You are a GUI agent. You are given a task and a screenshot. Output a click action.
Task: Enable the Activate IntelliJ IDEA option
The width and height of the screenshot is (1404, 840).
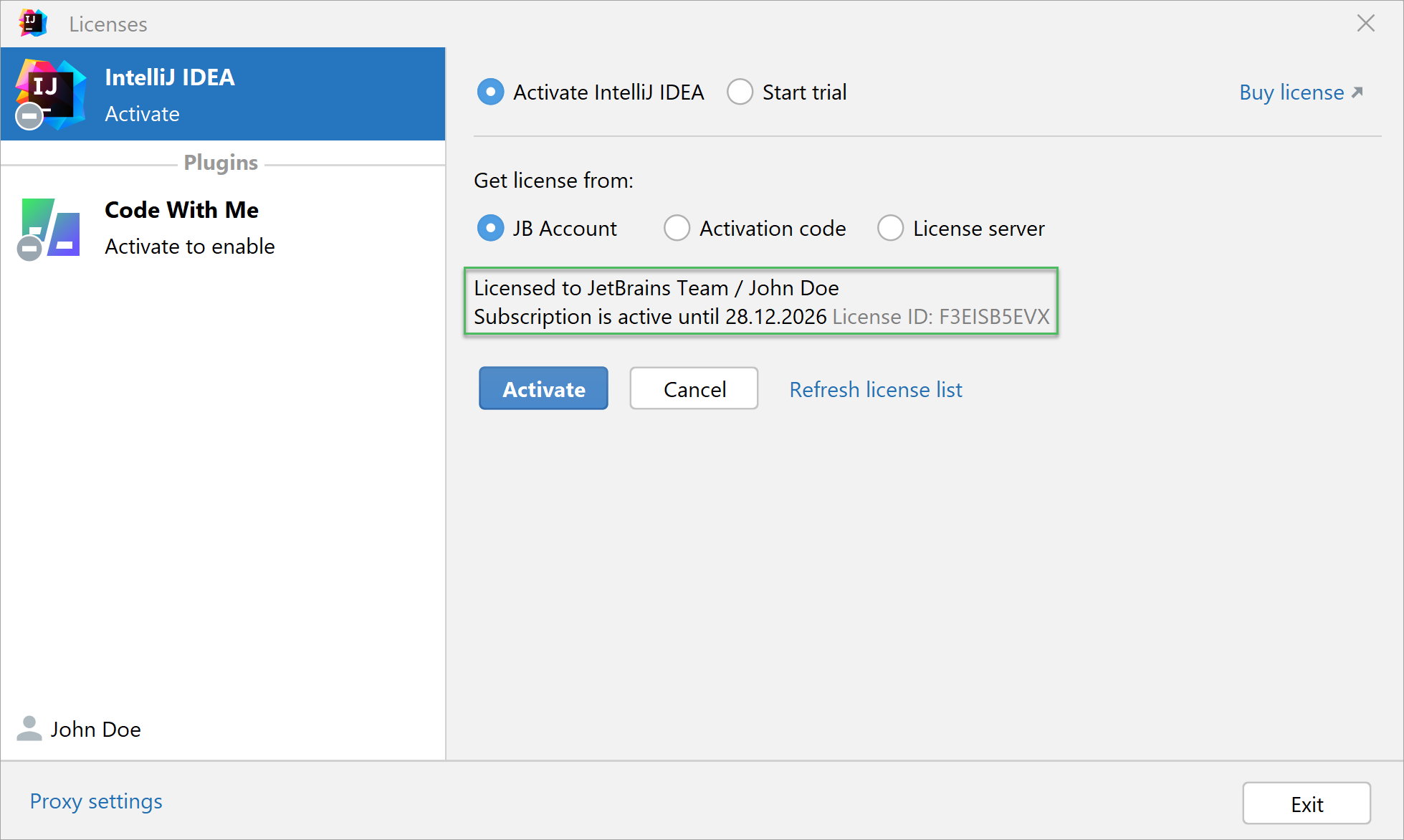(x=490, y=92)
